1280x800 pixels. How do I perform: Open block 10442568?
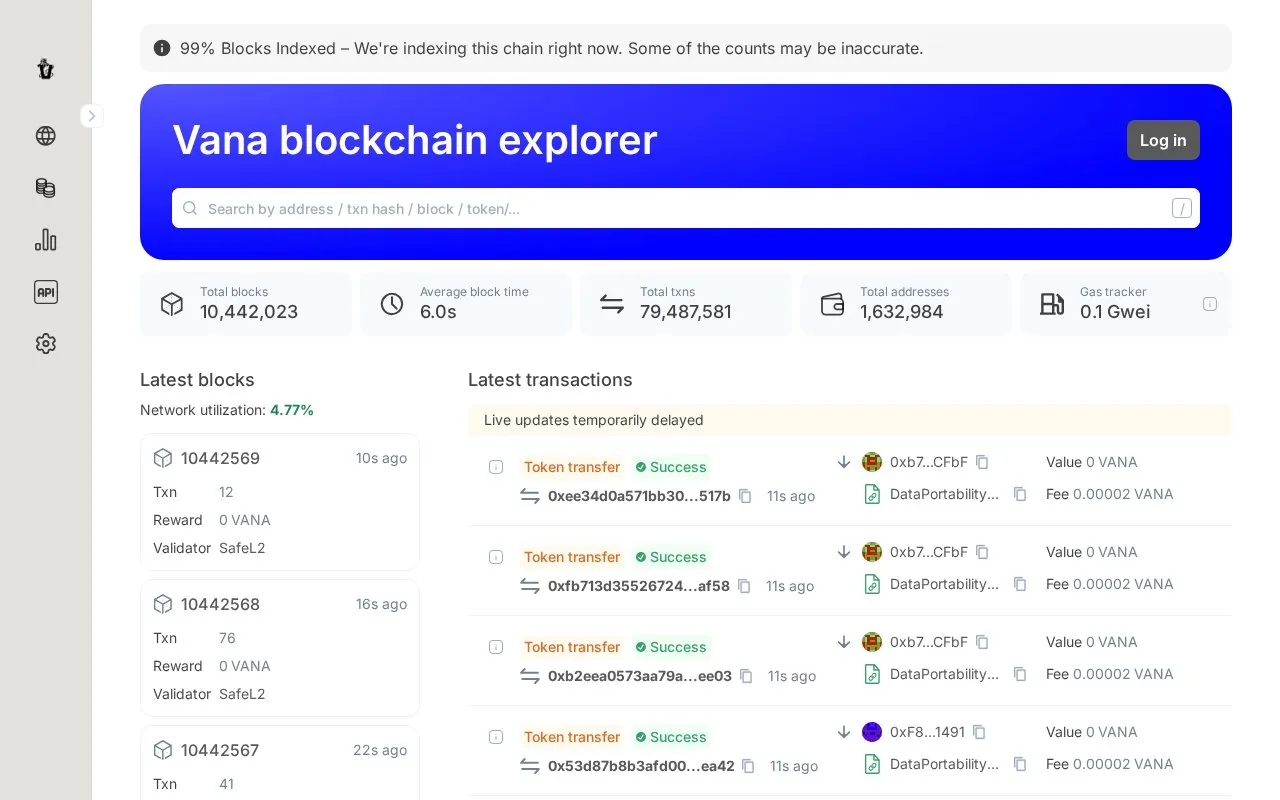[220, 604]
